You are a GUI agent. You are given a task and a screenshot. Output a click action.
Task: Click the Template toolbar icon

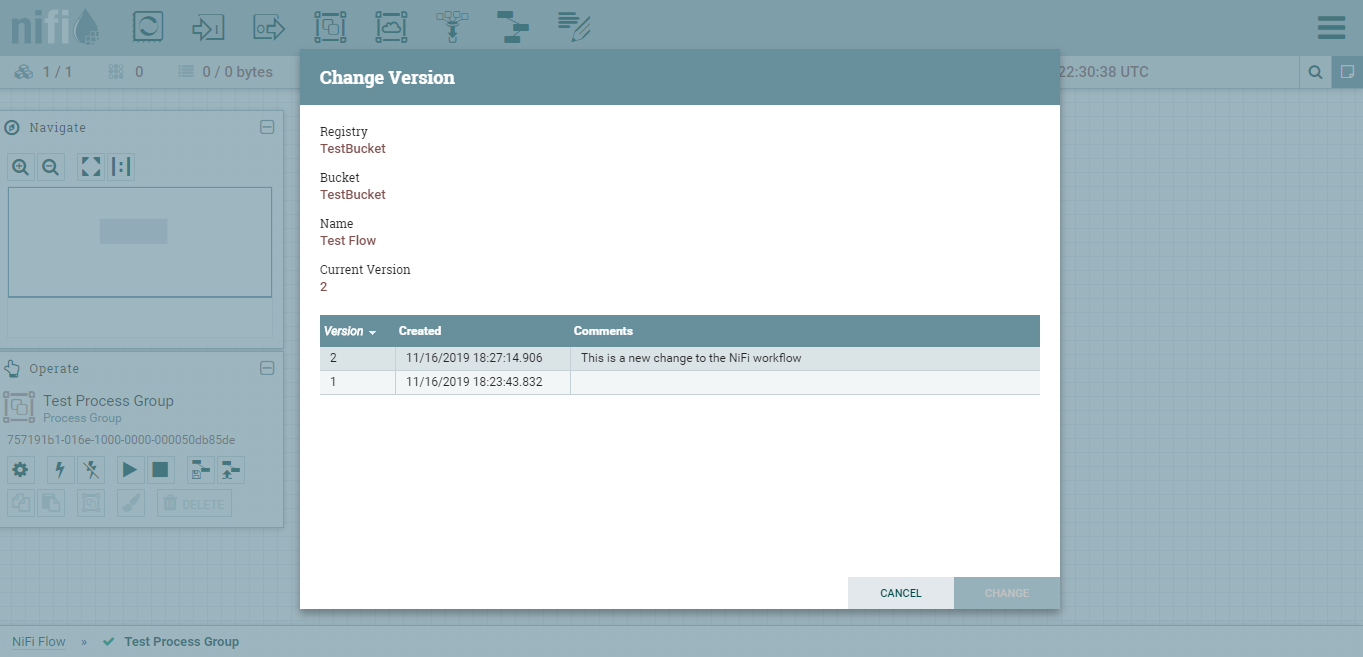513,27
